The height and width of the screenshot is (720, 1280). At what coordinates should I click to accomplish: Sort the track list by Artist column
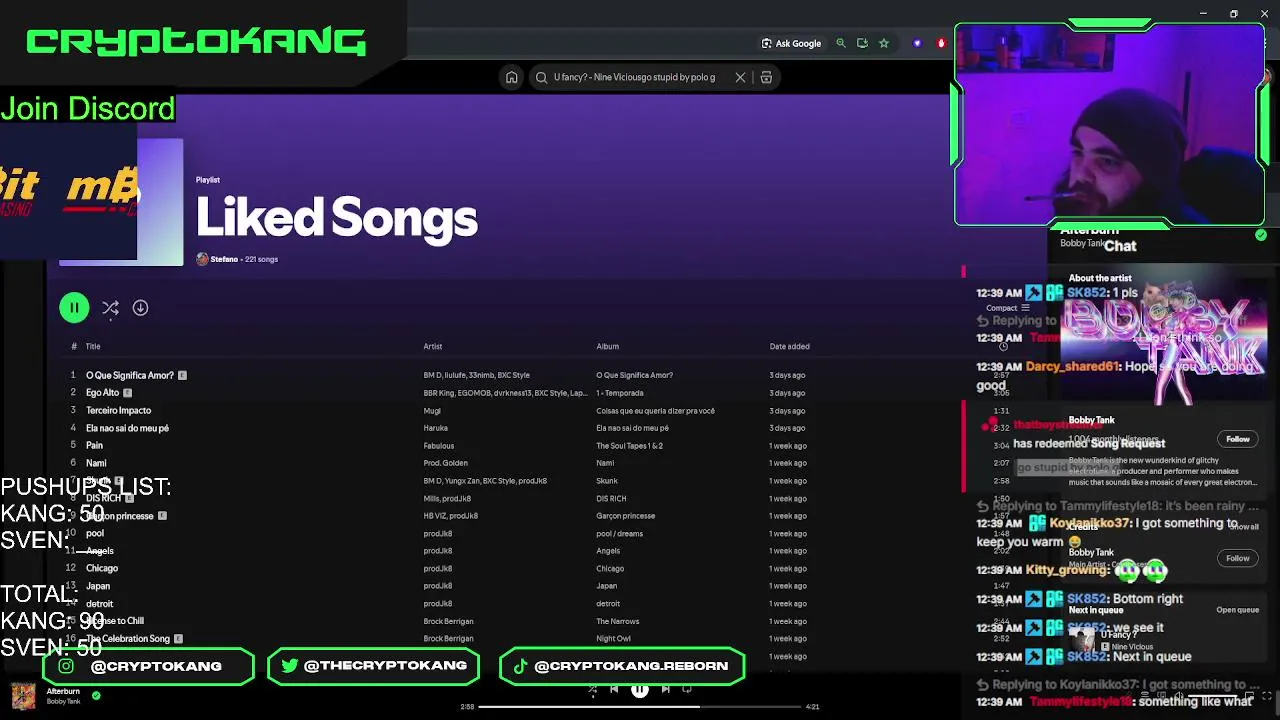tap(432, 346)
